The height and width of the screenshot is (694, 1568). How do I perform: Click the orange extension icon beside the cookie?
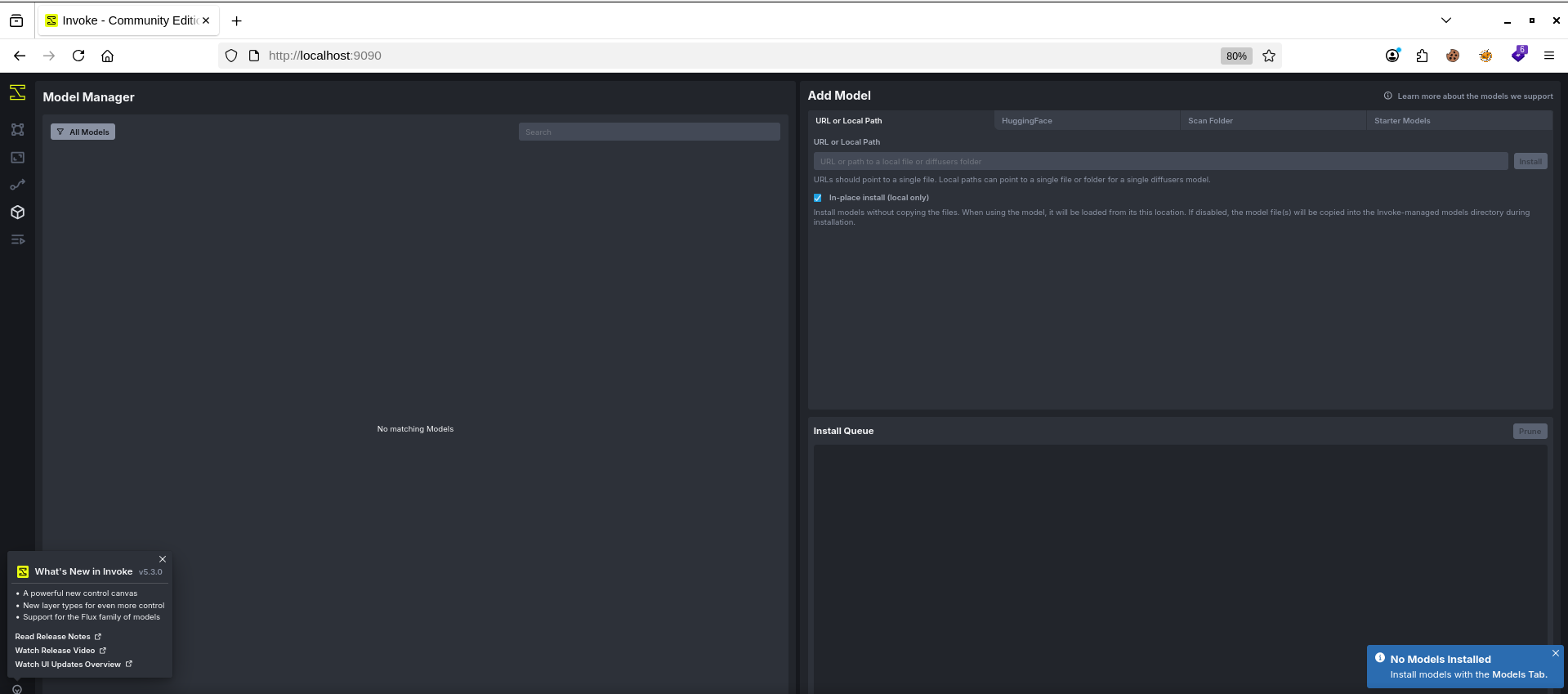[x=1485, y=56]
